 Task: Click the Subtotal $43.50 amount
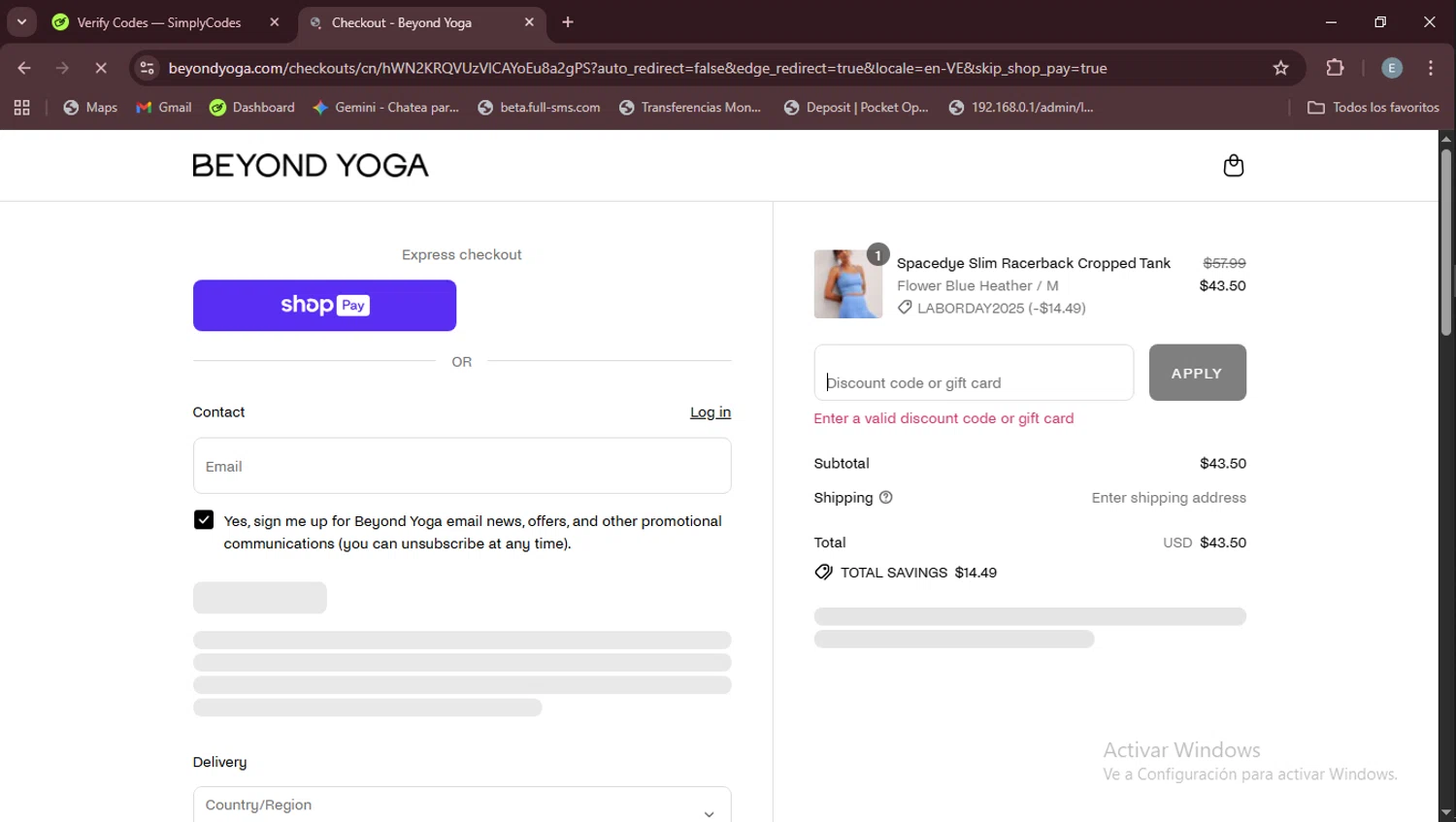1223,464
